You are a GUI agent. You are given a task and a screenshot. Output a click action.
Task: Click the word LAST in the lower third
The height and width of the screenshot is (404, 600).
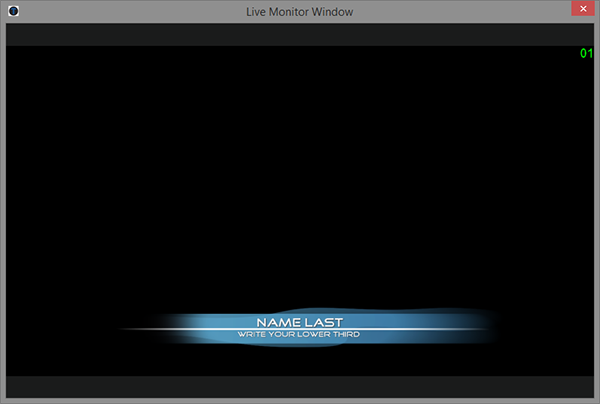click(324, 322)
